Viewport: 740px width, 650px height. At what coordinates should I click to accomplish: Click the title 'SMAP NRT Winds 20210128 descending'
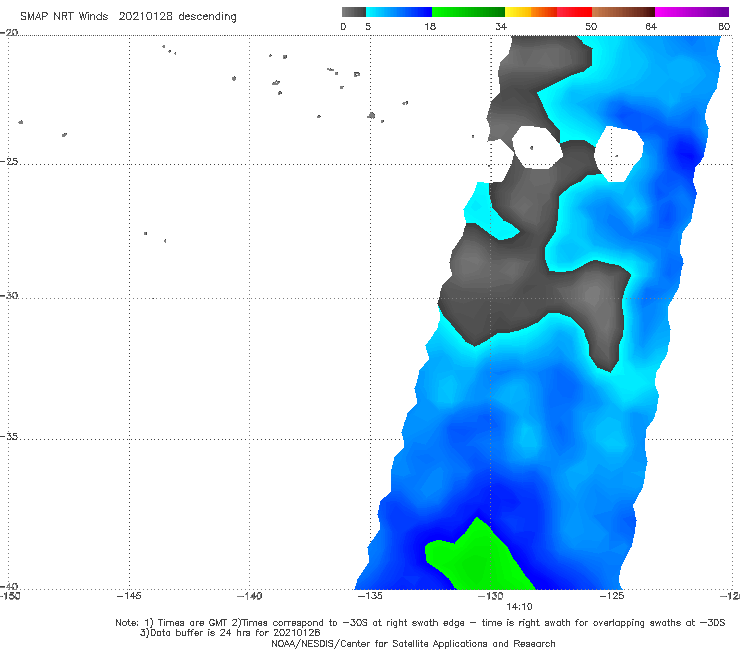click(128, 17)
